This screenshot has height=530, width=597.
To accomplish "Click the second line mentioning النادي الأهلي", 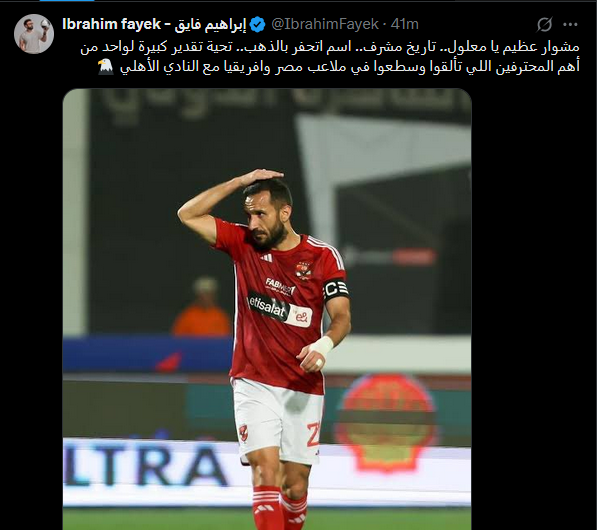I will point(350,67).
